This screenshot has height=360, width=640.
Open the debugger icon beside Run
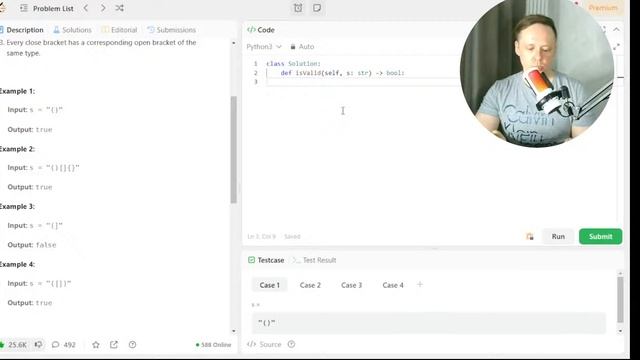point(530,236)
